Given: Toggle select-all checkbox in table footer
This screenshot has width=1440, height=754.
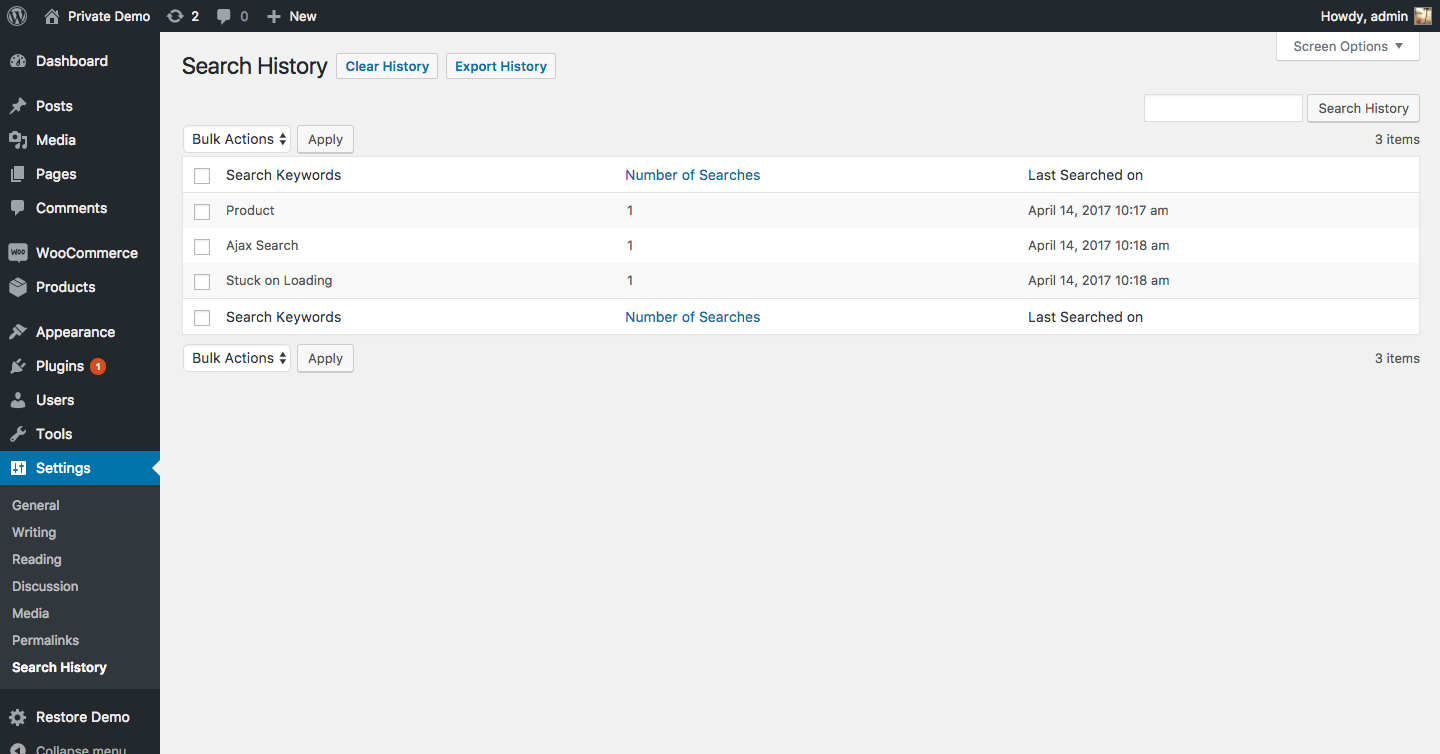Looking at the screenshot, I should tap(202, 318).
